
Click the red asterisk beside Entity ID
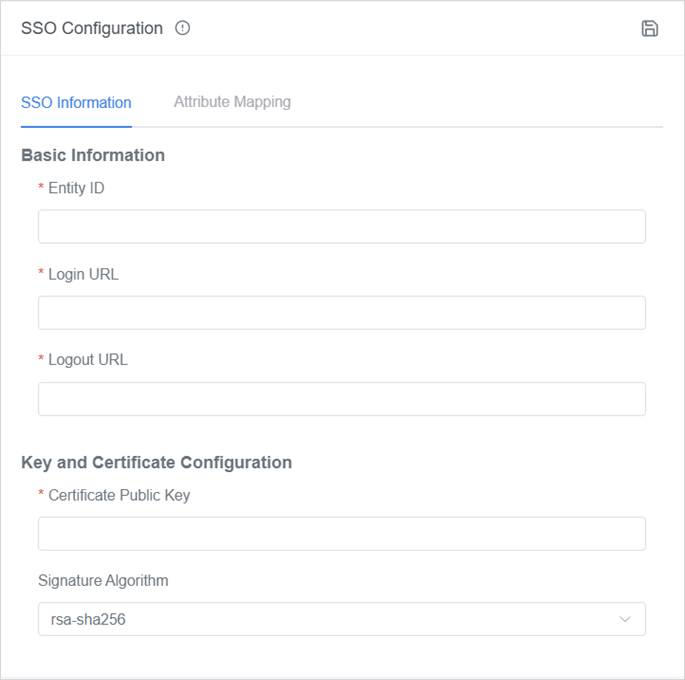[41, 189]
